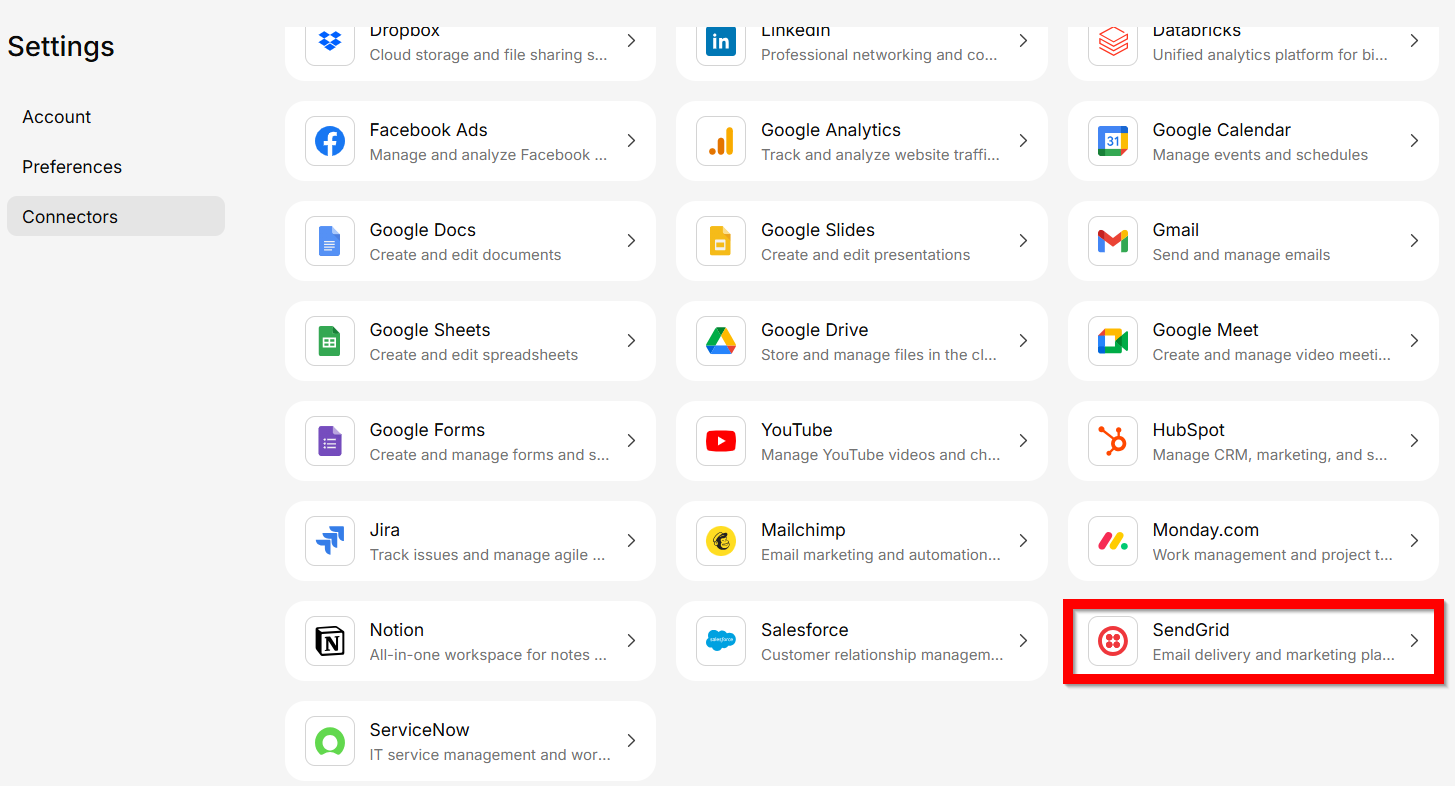Viewport: 1455px width, 786px height.
Task: Click the ServiceNow green icon
Action: [330, 741]
